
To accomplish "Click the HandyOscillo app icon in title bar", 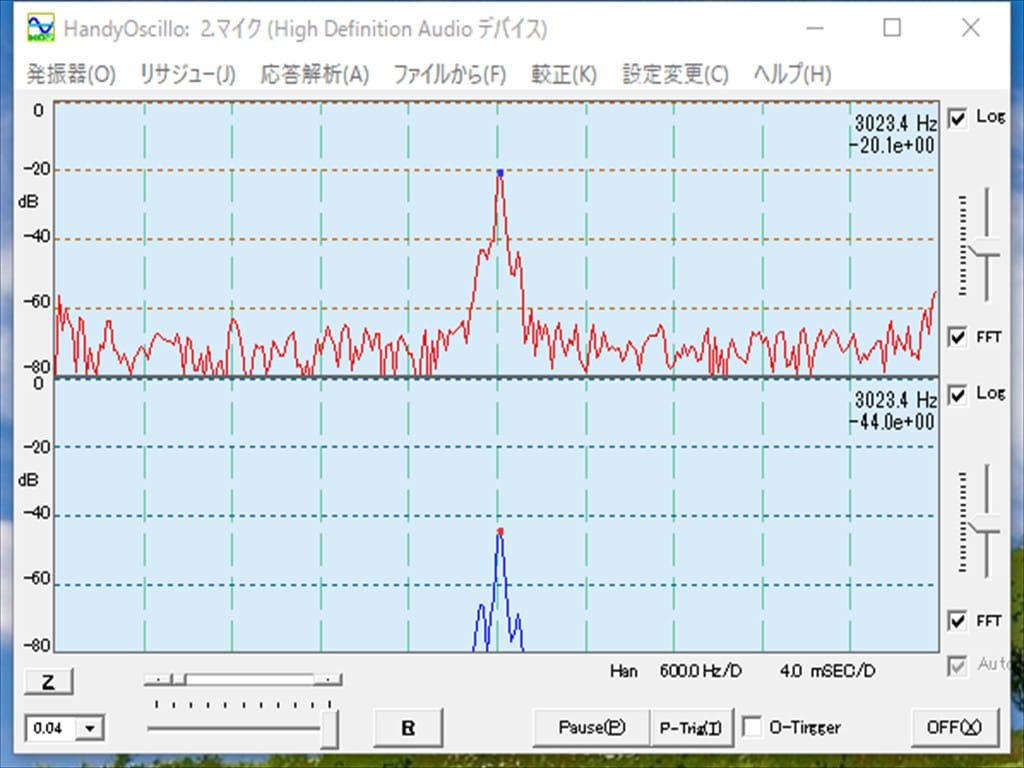I will (41, 28).
